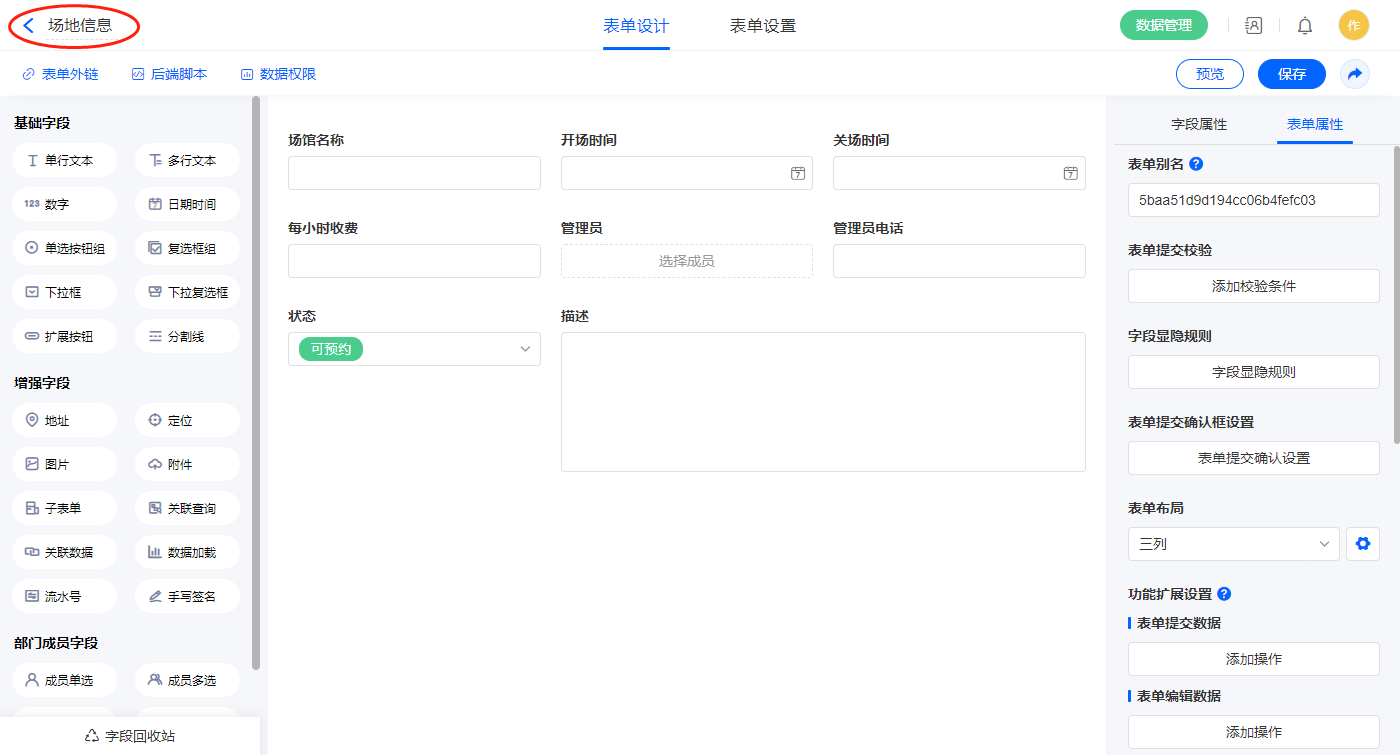Open the 表单外链 link
Image resolution: width=1400 pixels, height=755 pixels.
pyautogui.click(x=61, y=74)
